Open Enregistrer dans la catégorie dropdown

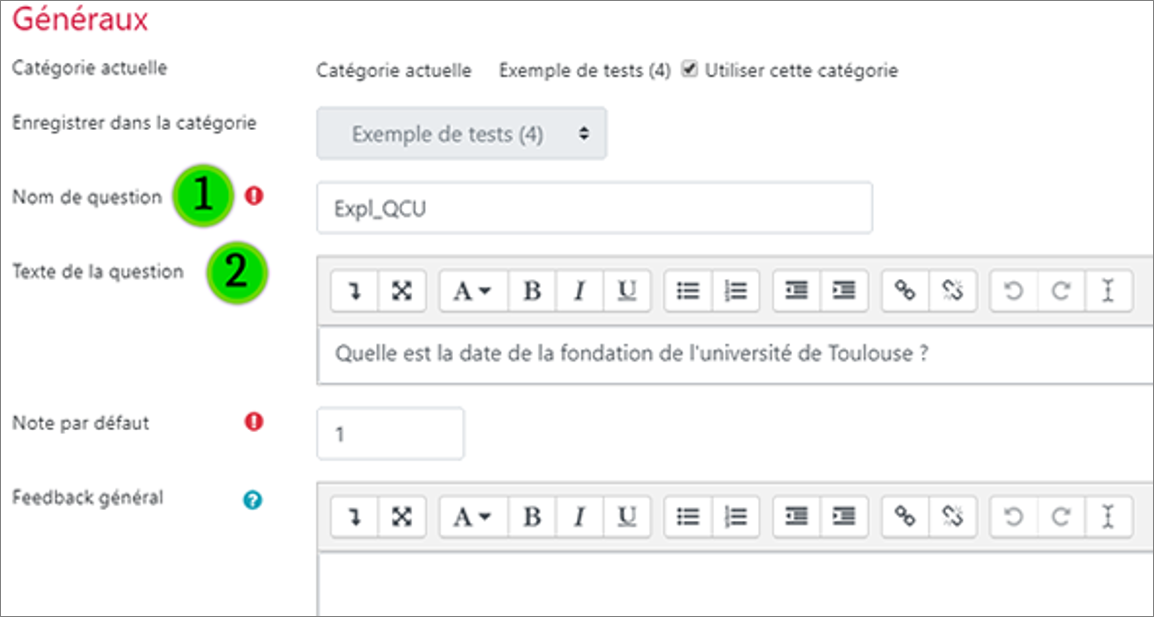(461, 134)
